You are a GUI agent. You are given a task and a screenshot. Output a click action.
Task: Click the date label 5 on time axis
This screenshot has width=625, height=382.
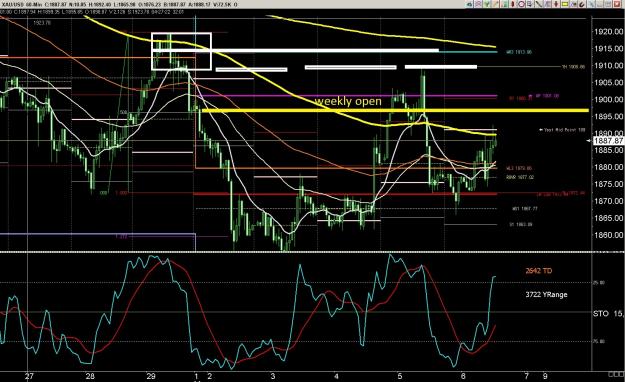tap(399, 376)
